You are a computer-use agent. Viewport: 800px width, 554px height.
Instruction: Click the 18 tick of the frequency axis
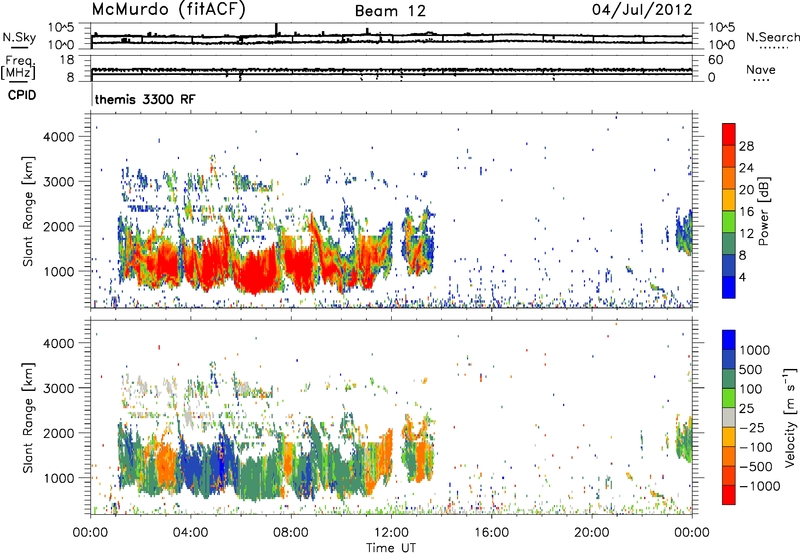[67, 60]
